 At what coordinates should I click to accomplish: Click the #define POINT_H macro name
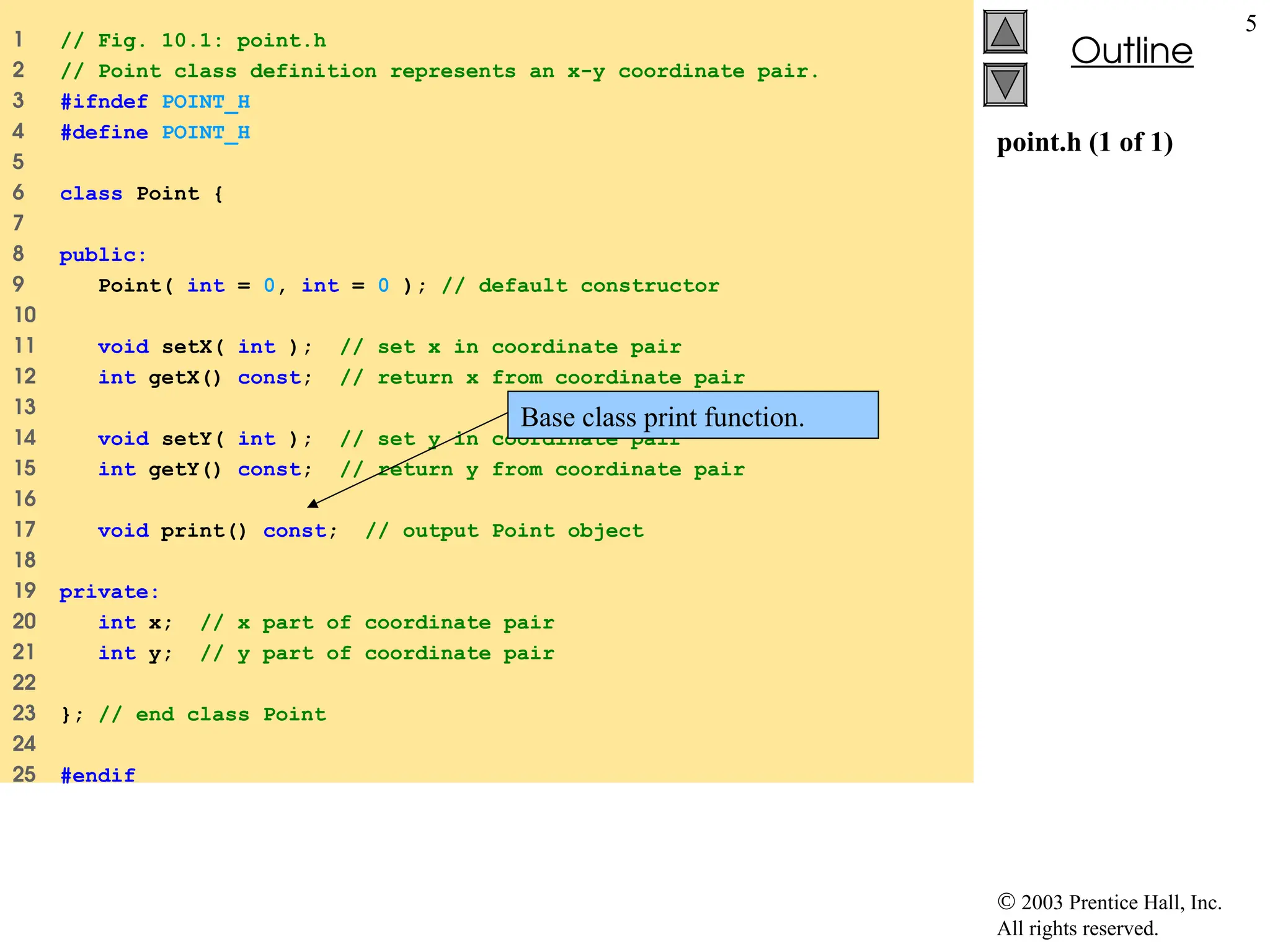click(x=206, y=133)
